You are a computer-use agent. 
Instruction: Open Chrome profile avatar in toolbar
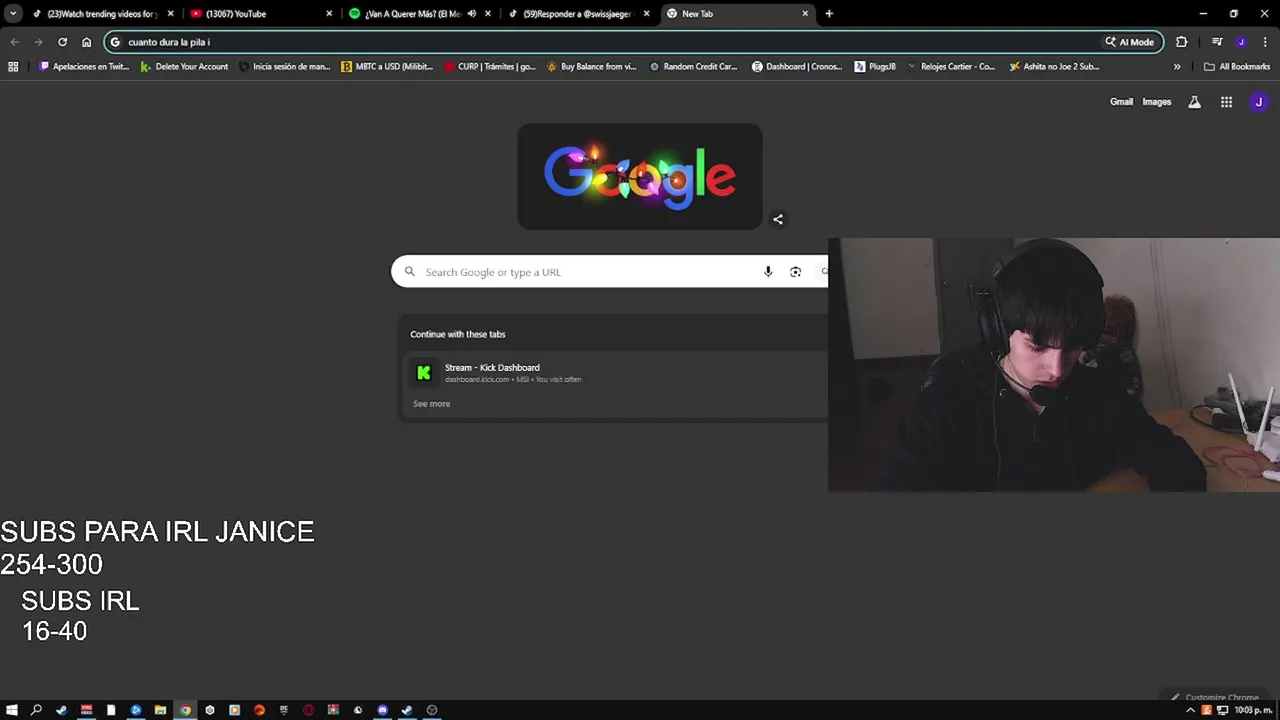coord(1241,42)
